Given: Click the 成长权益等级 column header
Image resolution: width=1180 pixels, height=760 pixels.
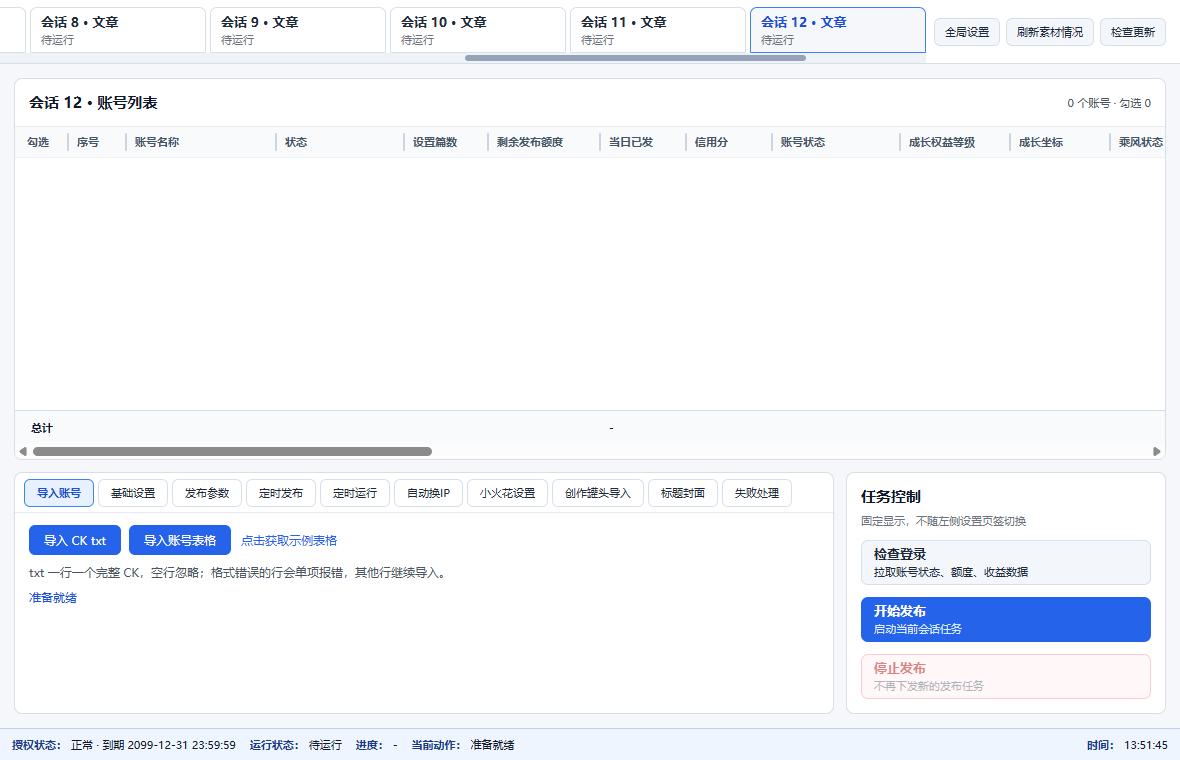Looking at the screenshot, I should click(942, 141).
